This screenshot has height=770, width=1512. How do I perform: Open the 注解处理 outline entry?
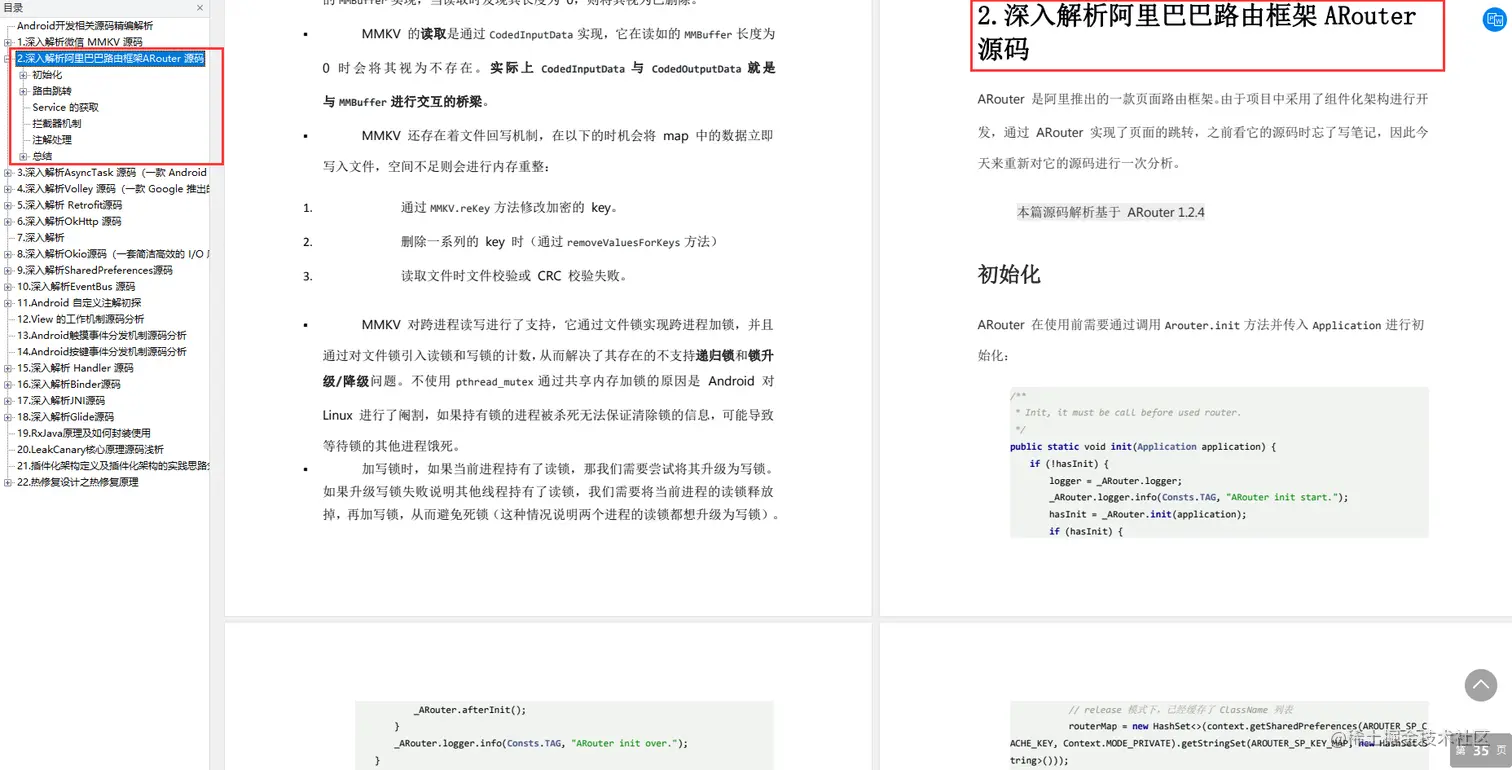[x=52, y=140]
